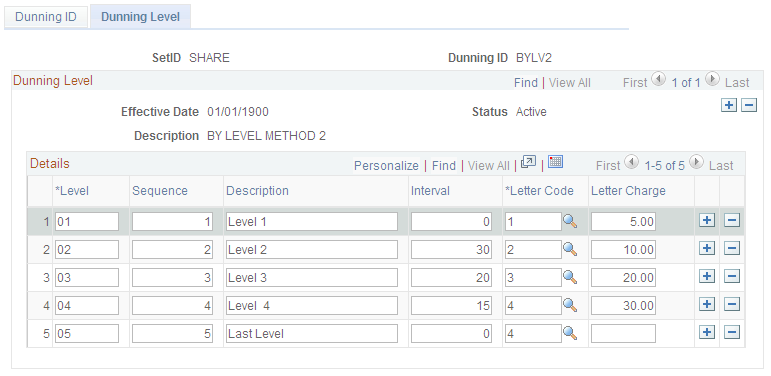Click the BY LEVEL METHOD 2 description text

coord(266,136)
